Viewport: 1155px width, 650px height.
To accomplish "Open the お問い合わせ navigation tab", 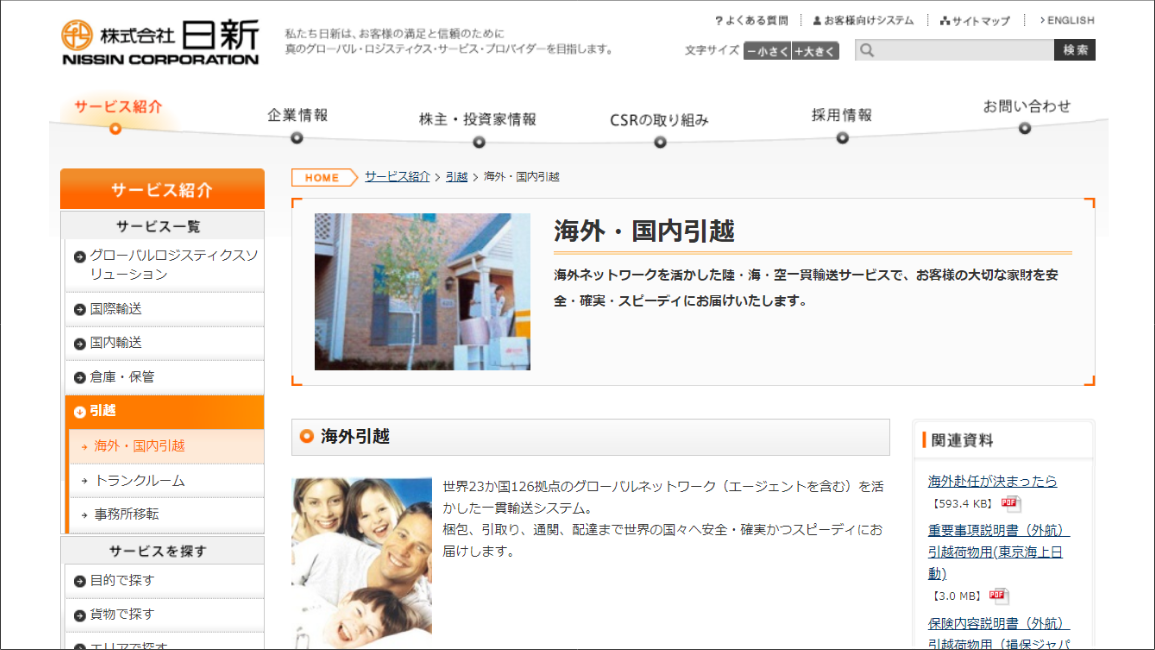I will (1026, 114).
